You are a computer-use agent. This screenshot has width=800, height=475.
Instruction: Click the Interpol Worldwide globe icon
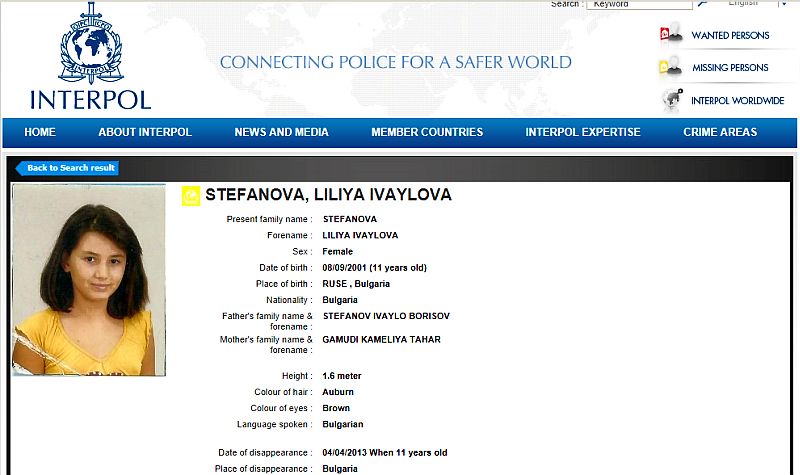point(672,100)
